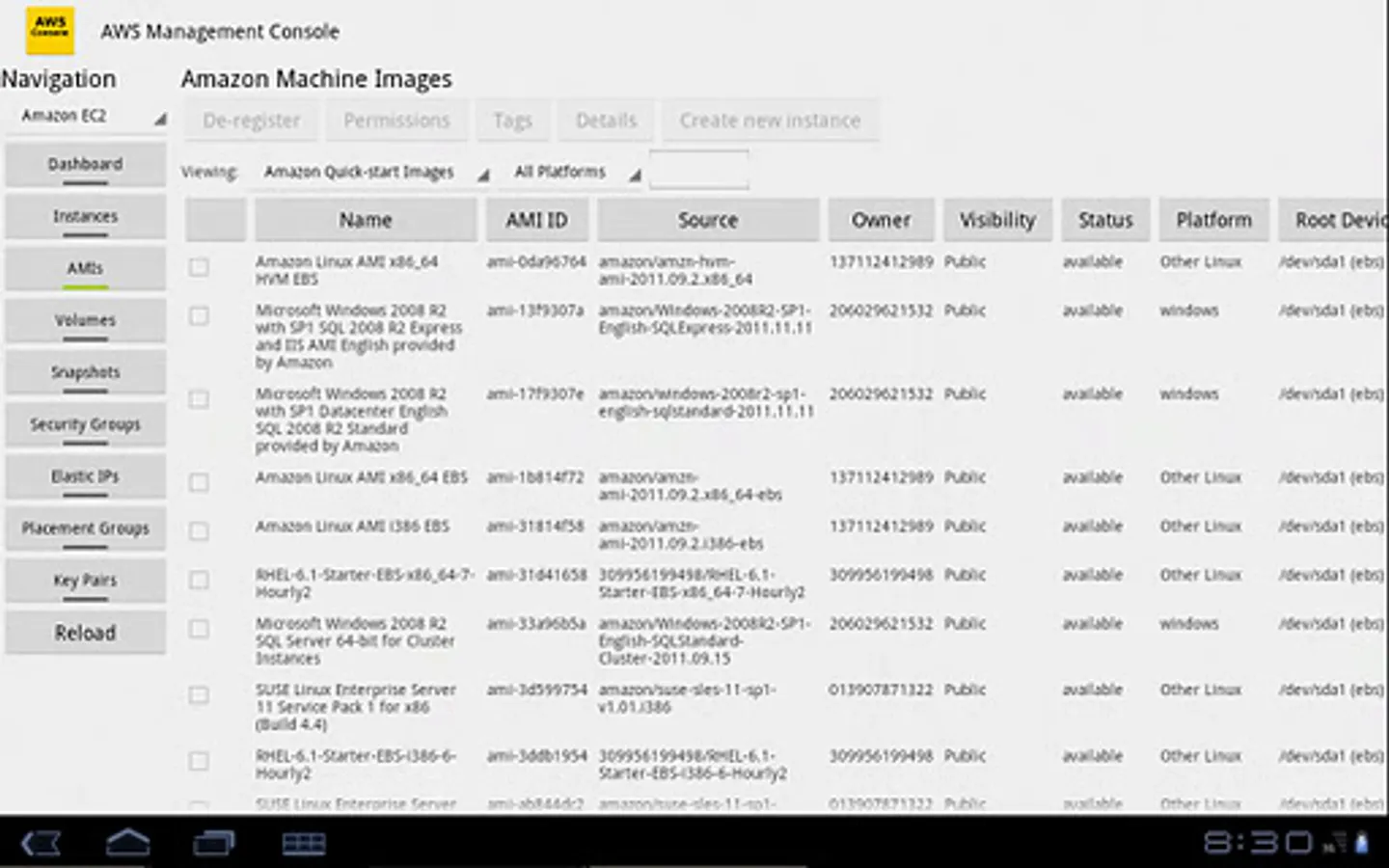The width and height of the screenshot is (1389, 868).
Task: Open the All Platforms filter dropdown
Action: point(575,172)
